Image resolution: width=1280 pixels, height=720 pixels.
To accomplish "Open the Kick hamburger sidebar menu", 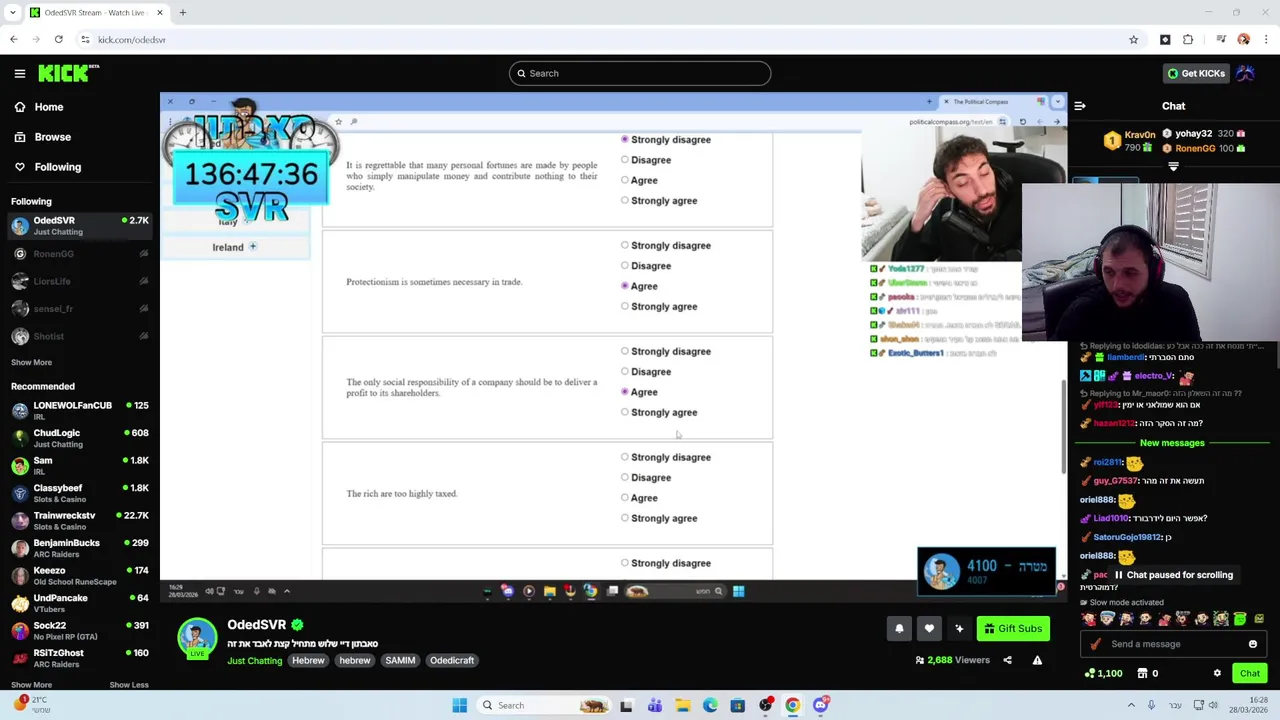I will point(19,73).
